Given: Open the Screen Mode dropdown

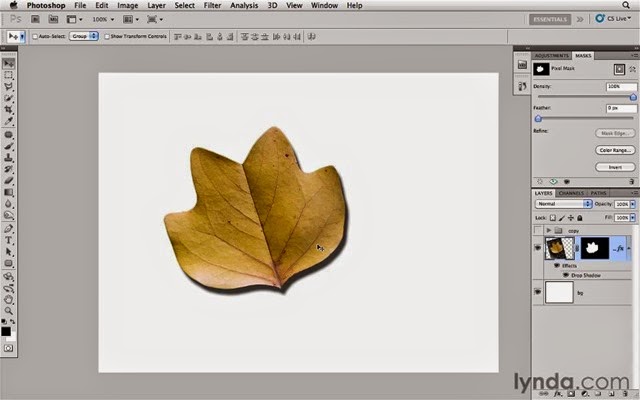Looking at the screenshot, I should 155,19.
